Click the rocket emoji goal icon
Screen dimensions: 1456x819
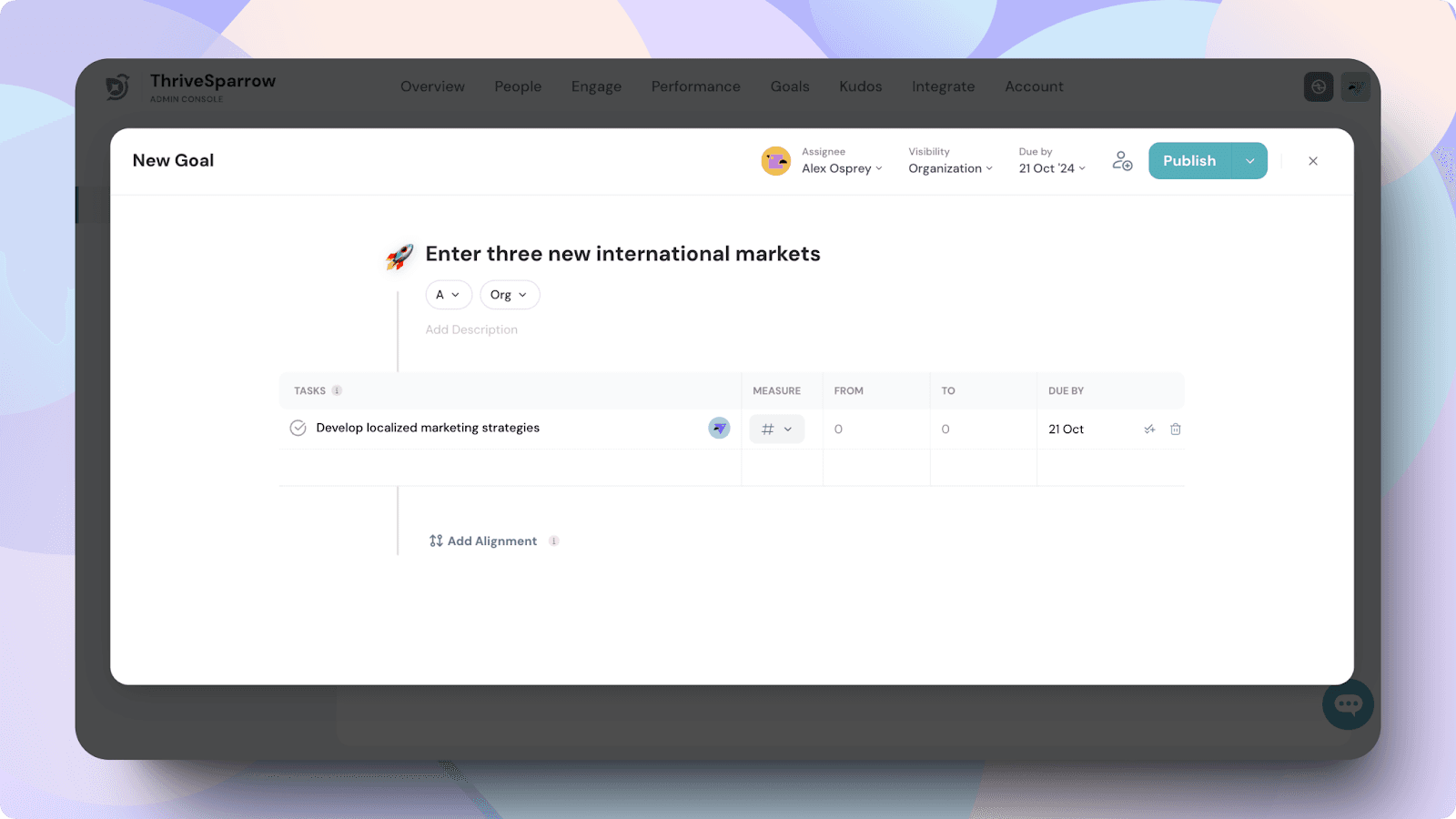399,257
